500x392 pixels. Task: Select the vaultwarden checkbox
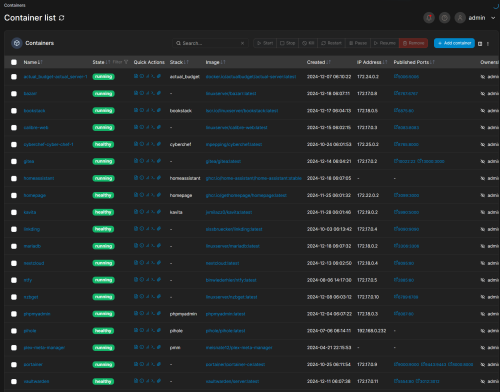coord(14,381)
